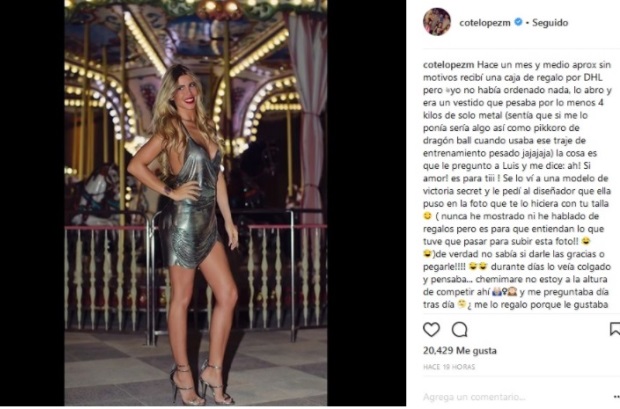The height and width of the screenshot is (409, 620).
Task: Toggle the Seguido follow status
Action: tap(550, 23)
